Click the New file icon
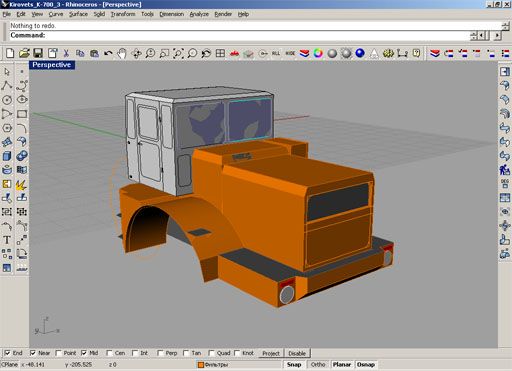 click(10, 53)
